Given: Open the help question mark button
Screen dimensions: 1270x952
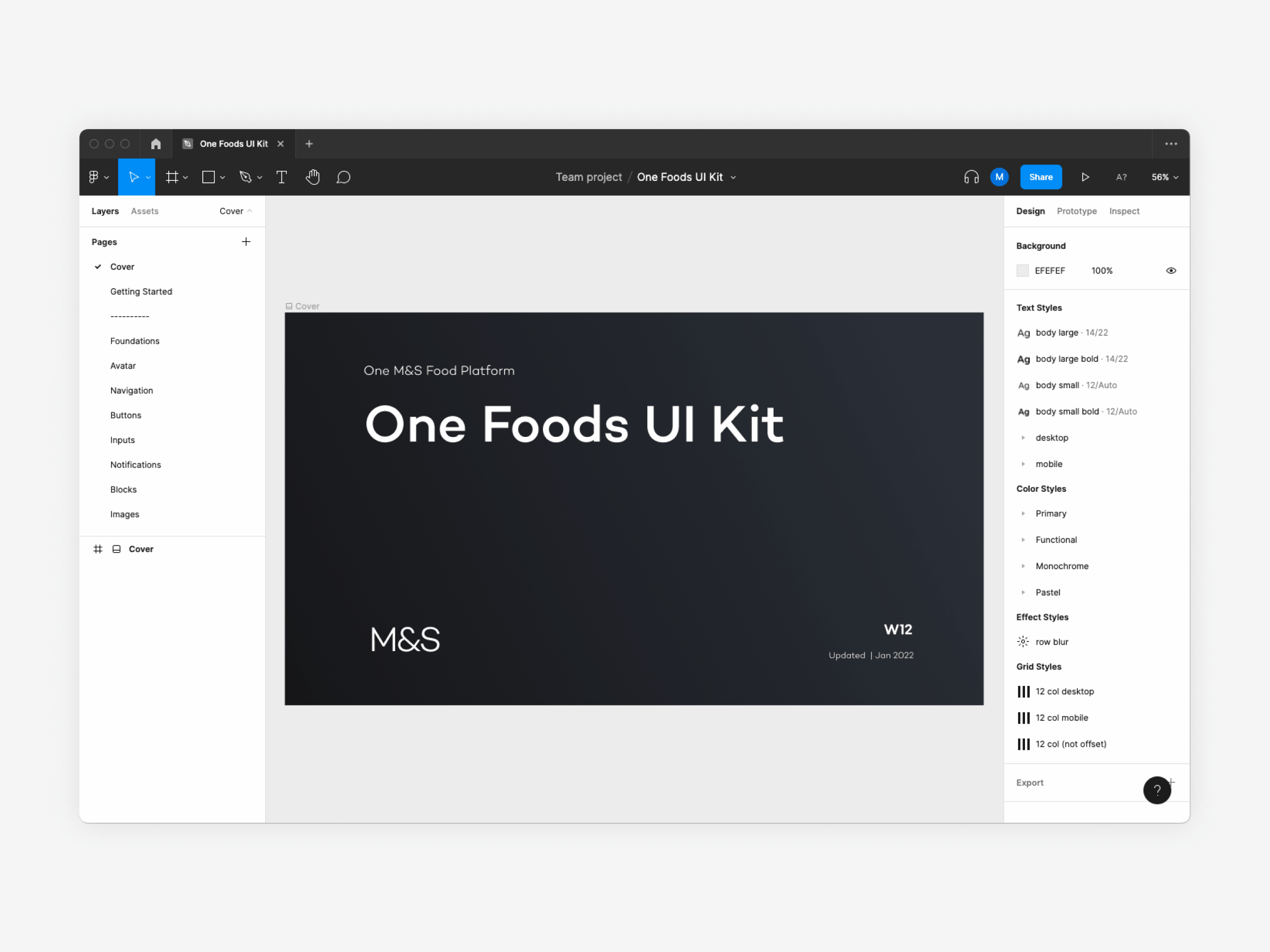Looking at the screenshot, I should click(1157, 790).
